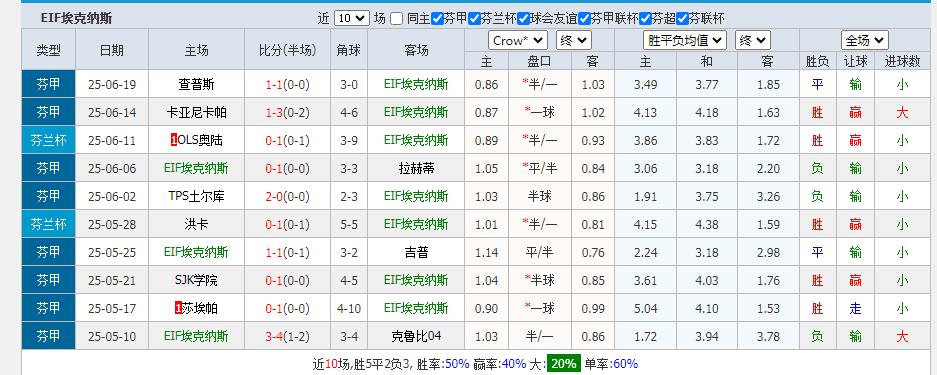Click the date 25-06-06 cell
The height and width of the screenshot is (375, 937).
click(112, 168)
